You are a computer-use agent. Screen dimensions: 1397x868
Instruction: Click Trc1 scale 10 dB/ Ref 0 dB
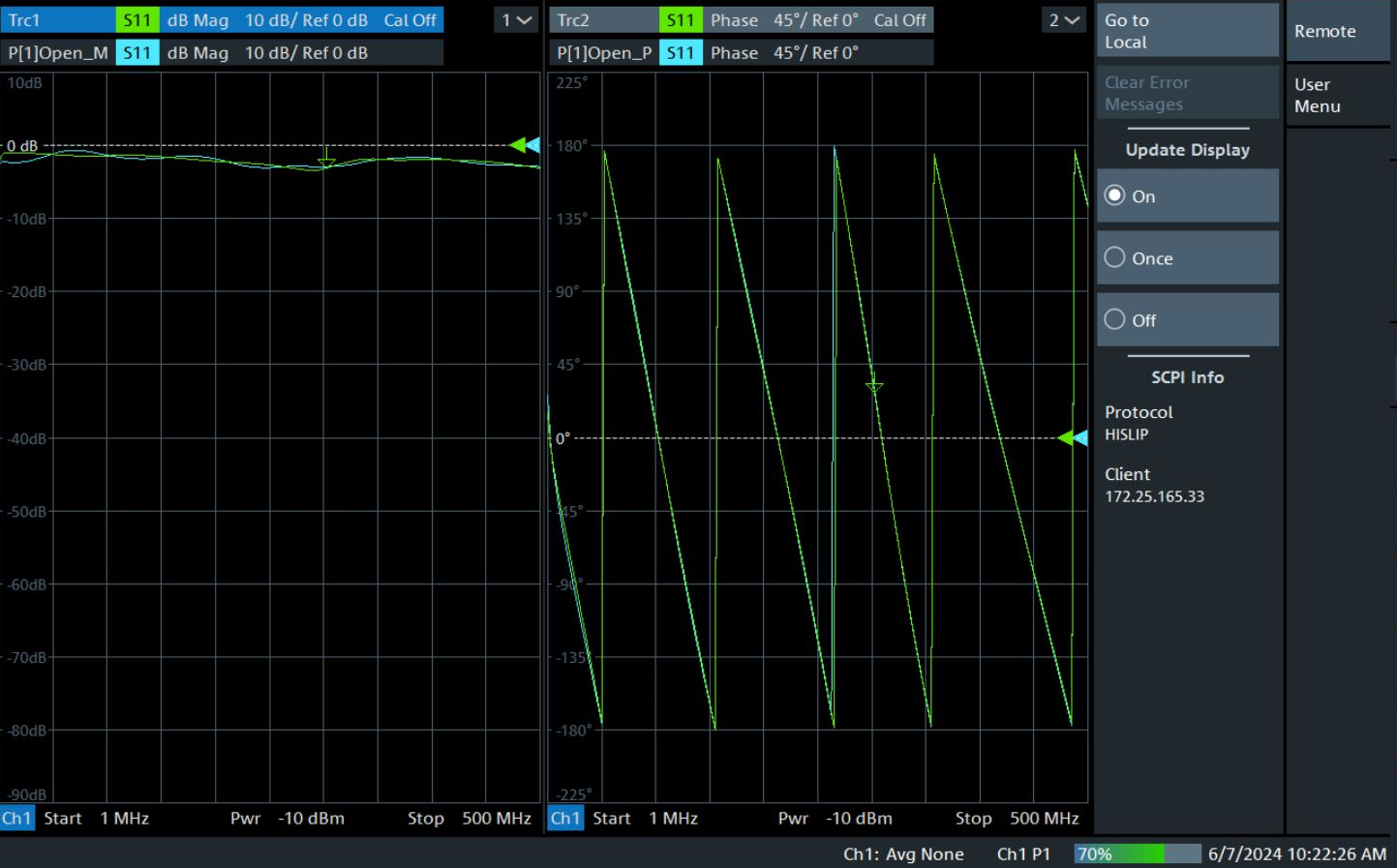(x=306, y=20)
